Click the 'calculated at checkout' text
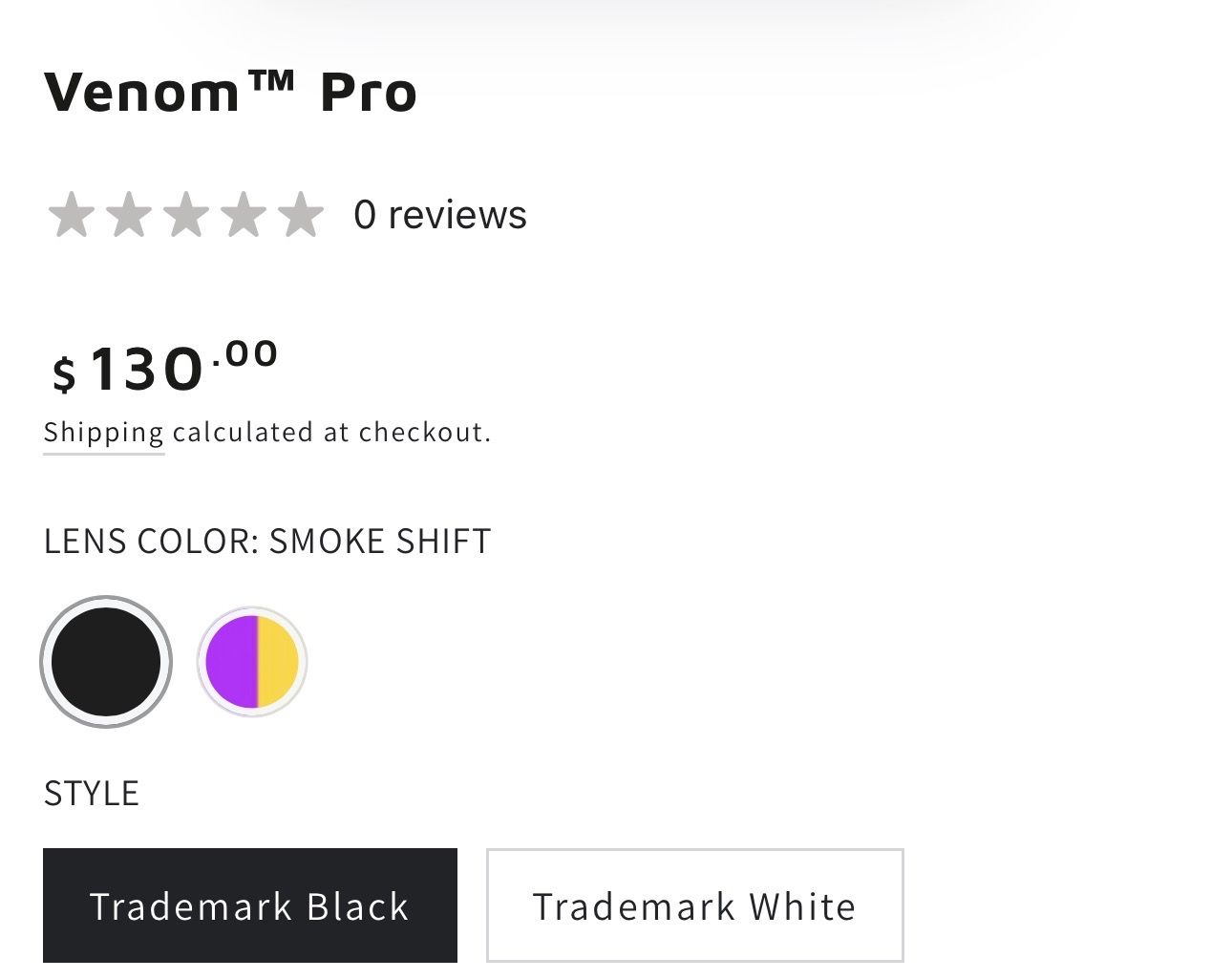 [331, 433]
